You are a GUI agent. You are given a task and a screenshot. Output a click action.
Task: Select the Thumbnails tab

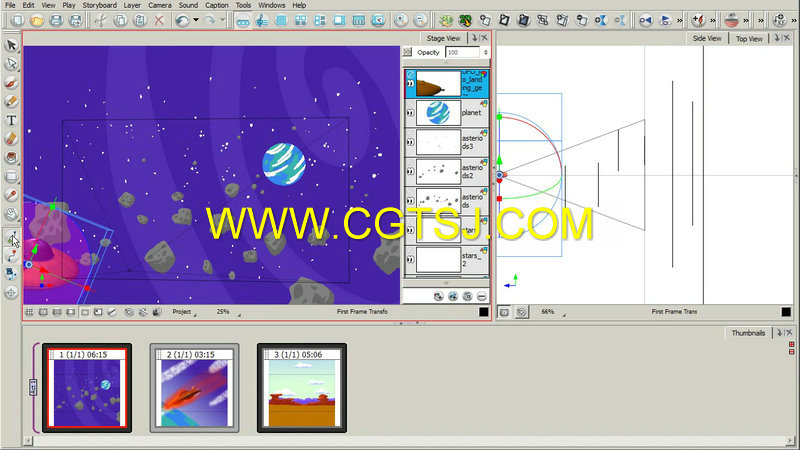click(x=748, y=333)
